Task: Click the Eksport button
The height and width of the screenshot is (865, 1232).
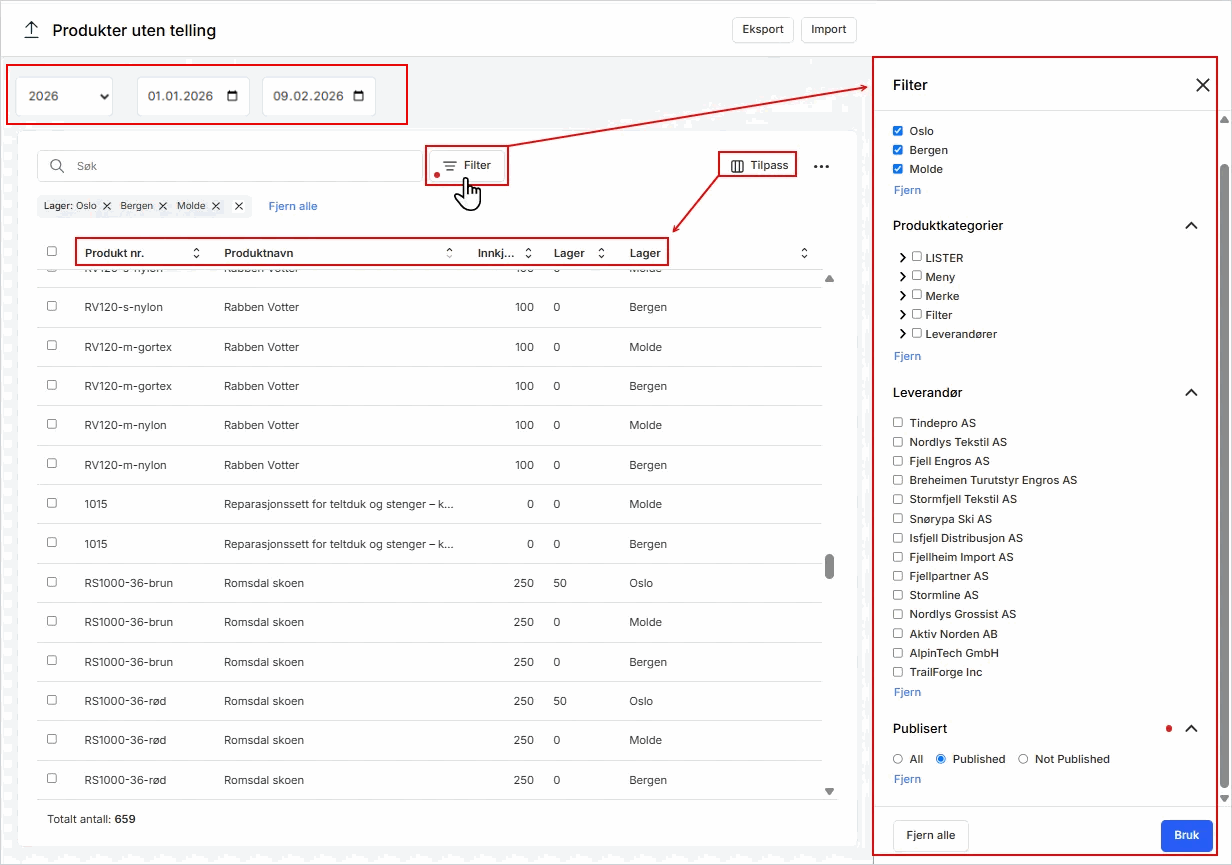Action: (x=763, y=29)
